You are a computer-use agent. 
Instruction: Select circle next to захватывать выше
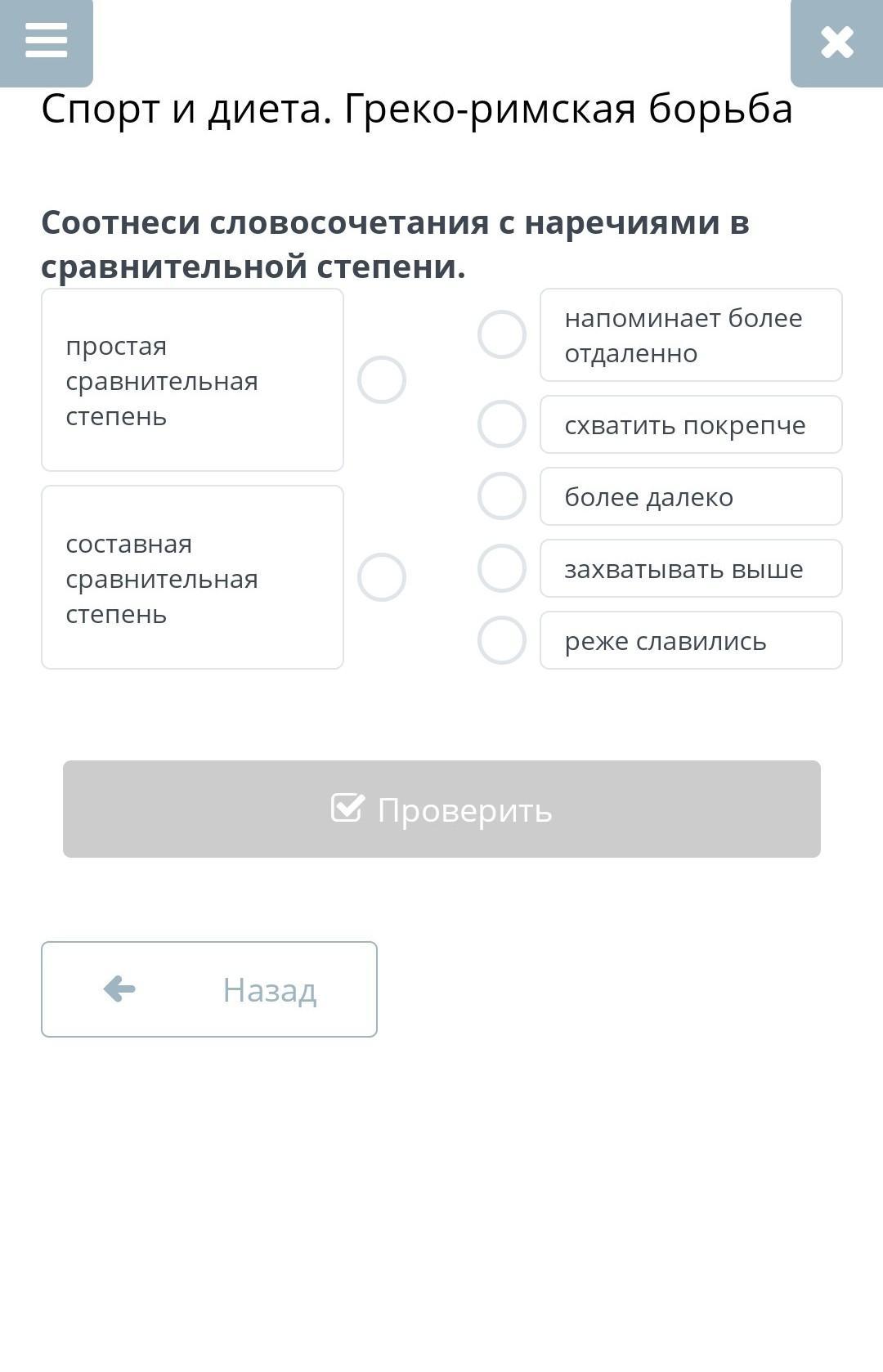pos(502,568)
